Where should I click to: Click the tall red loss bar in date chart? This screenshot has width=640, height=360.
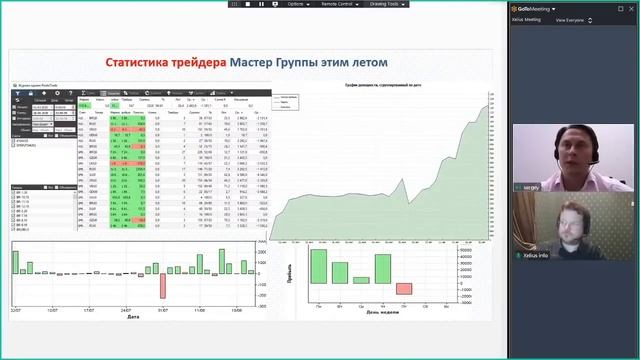(163, 286)
